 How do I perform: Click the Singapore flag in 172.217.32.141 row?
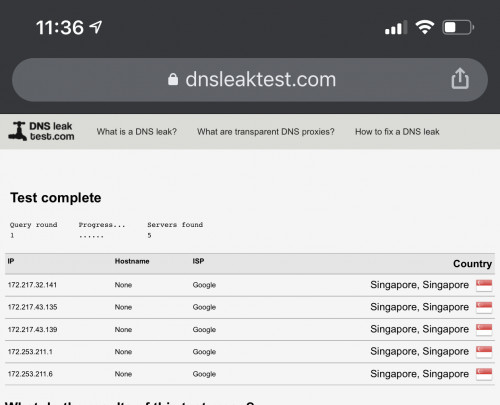(484, 285)
